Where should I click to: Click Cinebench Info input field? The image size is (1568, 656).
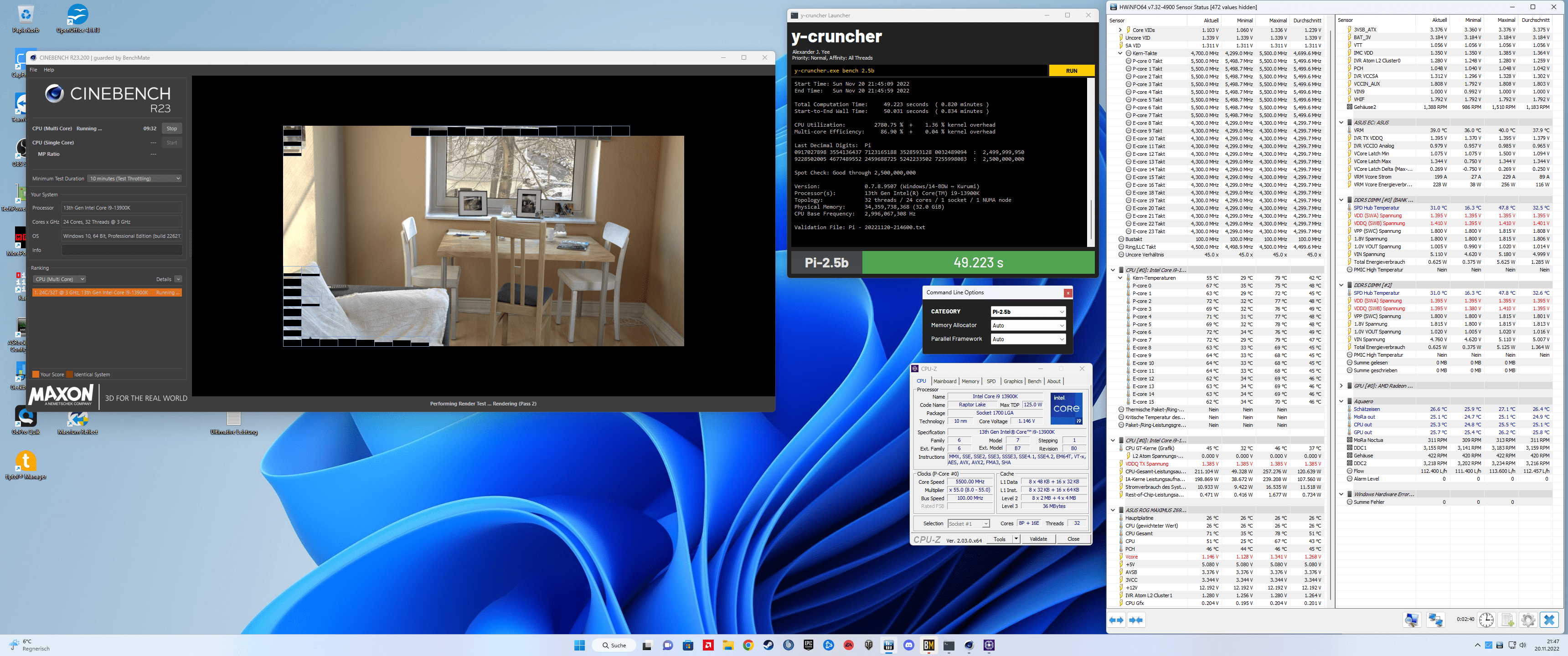tap(122, 250)
